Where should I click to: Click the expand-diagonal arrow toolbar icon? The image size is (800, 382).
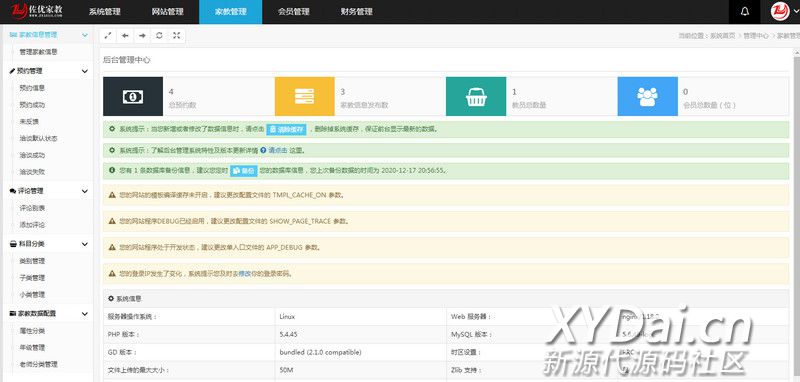(108, 36)
